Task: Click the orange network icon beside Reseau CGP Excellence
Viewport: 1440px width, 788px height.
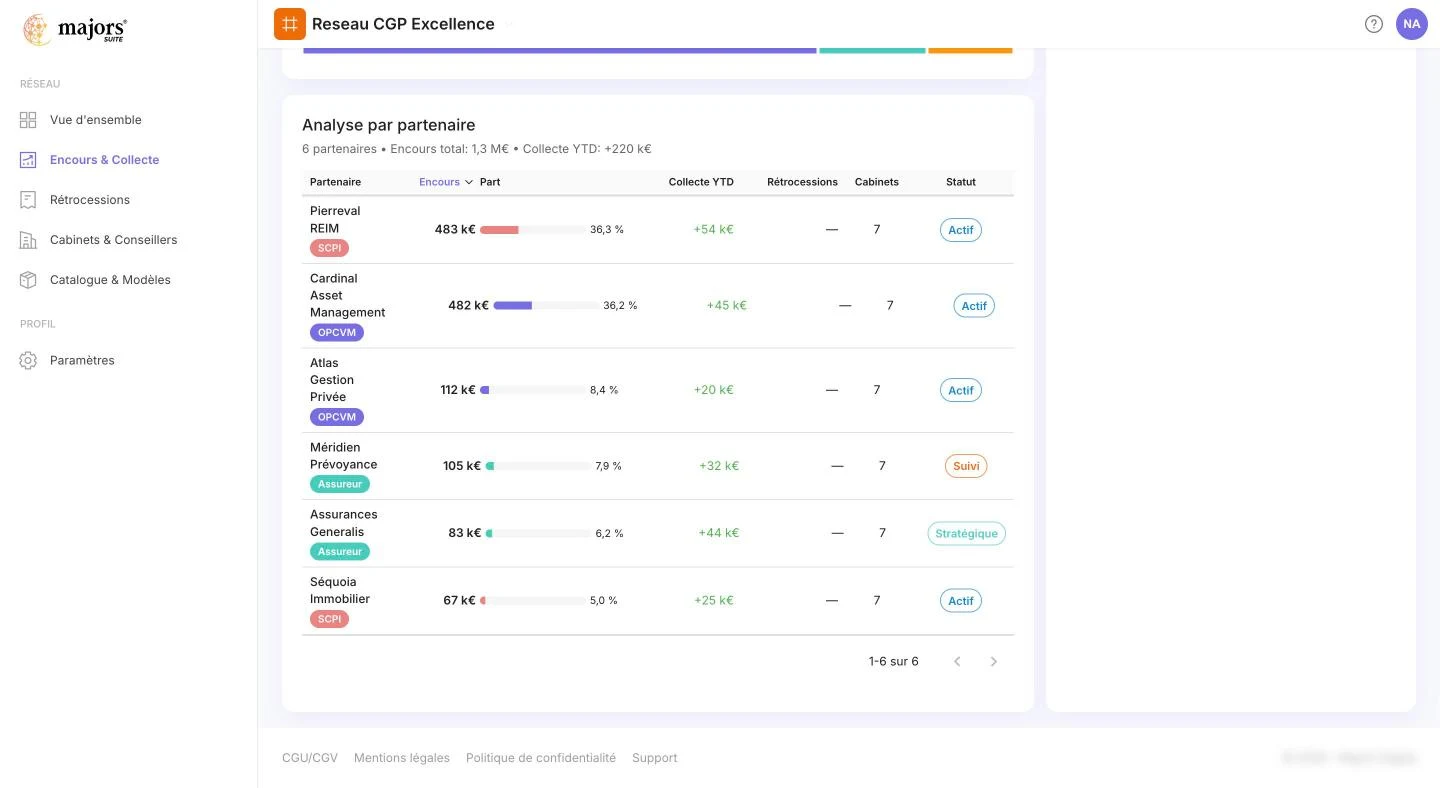Action: point(290,24)
